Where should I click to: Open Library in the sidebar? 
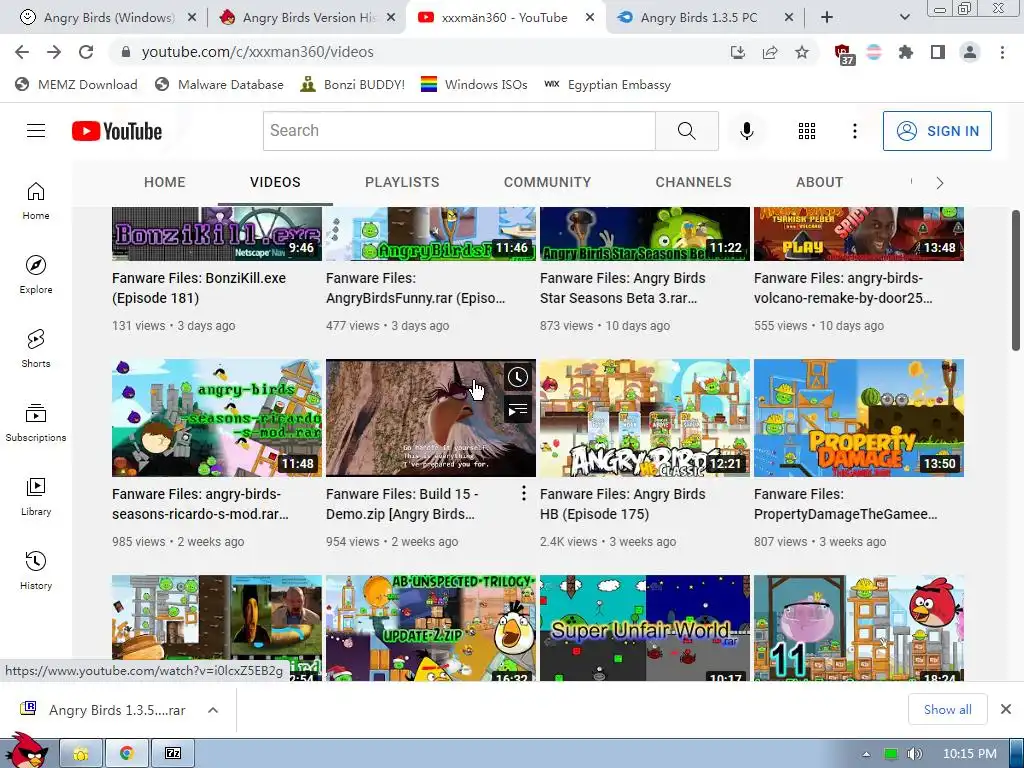tap(36, 496)
